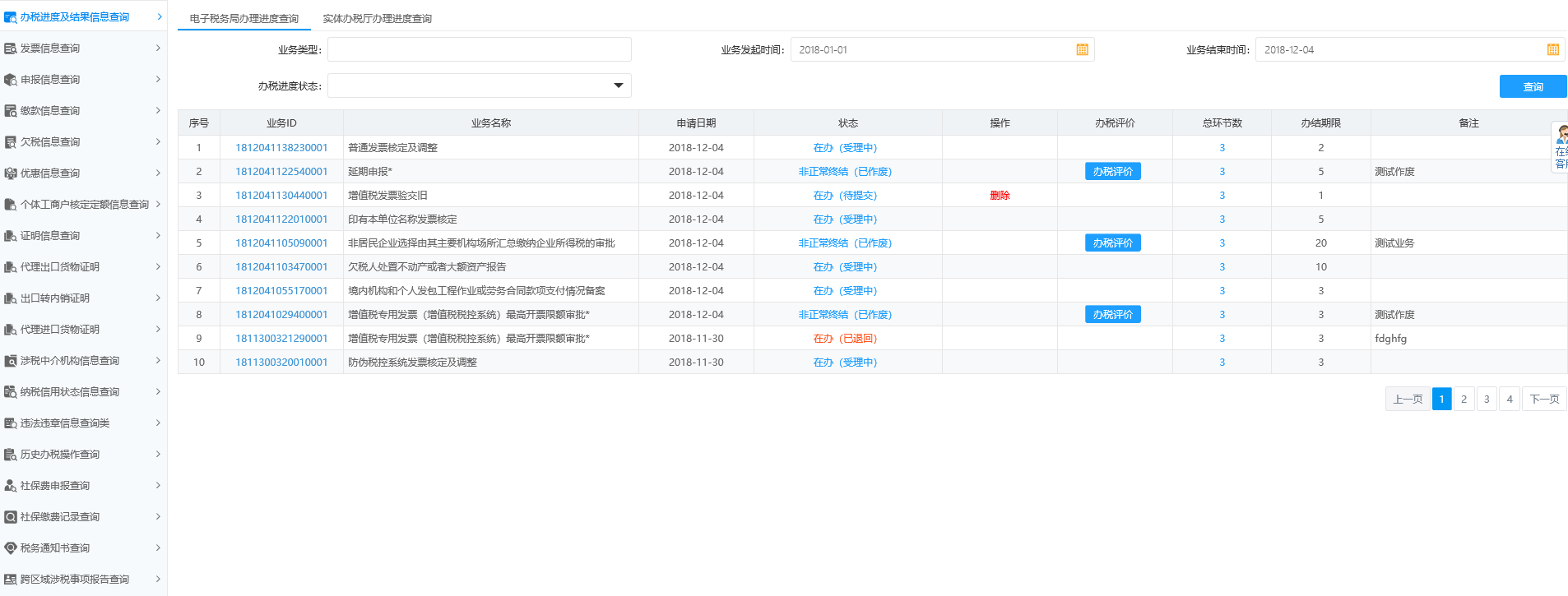
Task: Click the 社保费申报查询 sidebar icon
Action: pos(10,486)
